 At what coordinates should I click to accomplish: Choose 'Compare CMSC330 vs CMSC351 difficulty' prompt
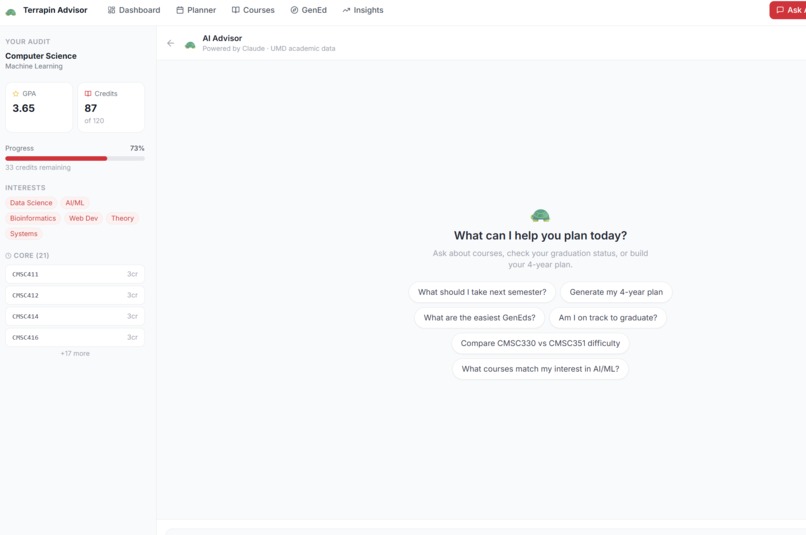coord(540,343)
